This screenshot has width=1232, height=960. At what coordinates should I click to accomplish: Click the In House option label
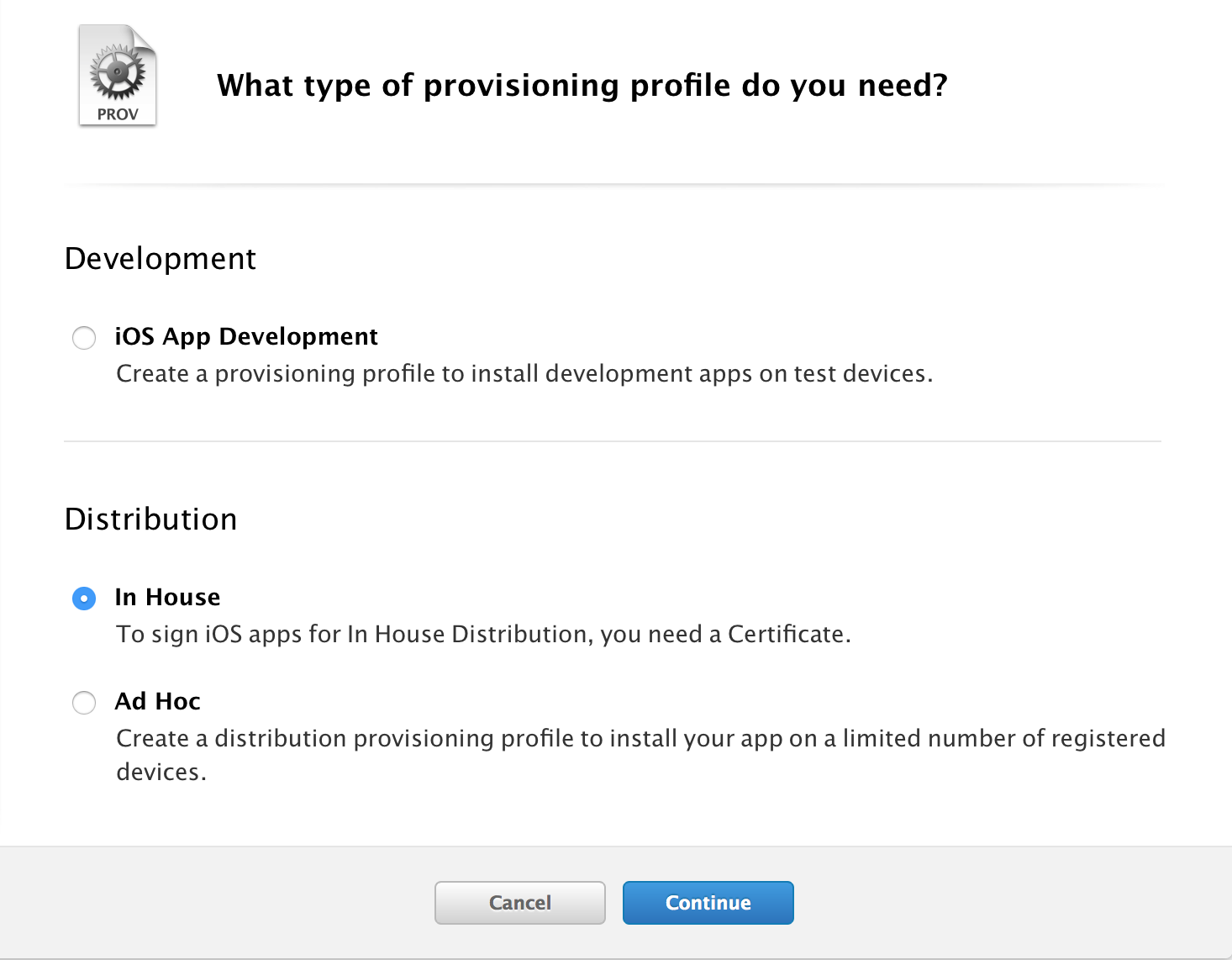pyautogui.click(x=167, y=597)
